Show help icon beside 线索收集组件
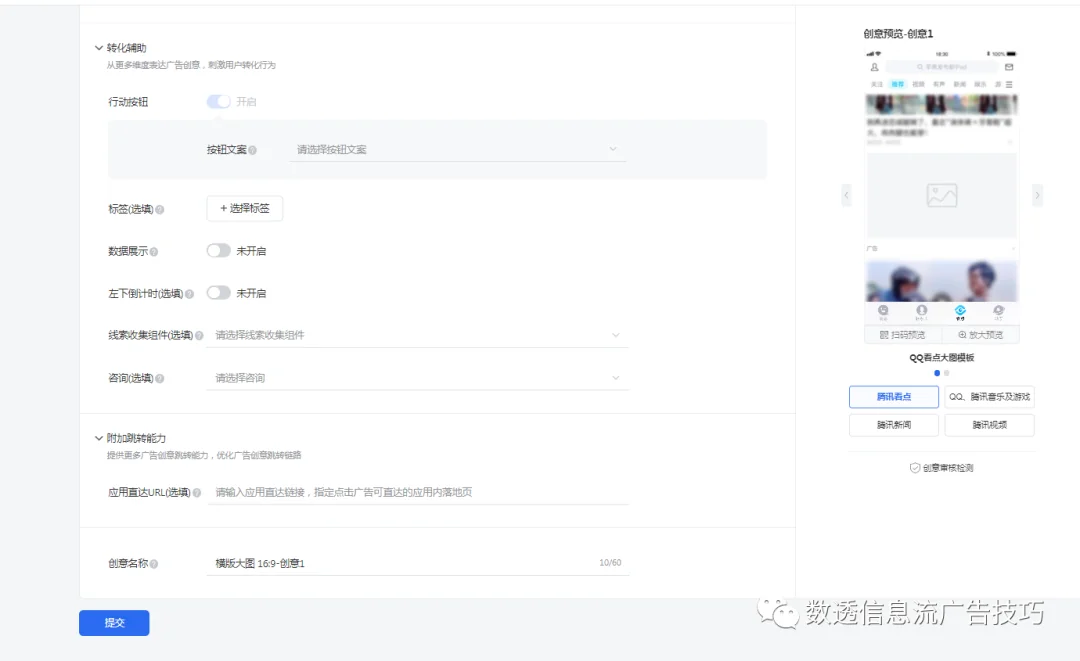Image resolution: width=1080 pixels, height=661 pixels. tap(199, 336)
